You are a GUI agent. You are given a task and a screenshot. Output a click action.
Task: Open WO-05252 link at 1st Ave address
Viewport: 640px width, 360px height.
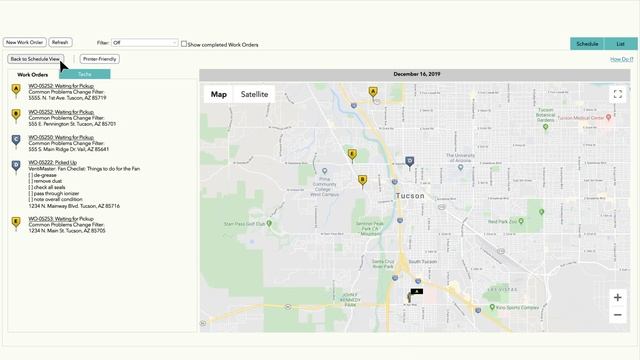(x=61, y=86)
